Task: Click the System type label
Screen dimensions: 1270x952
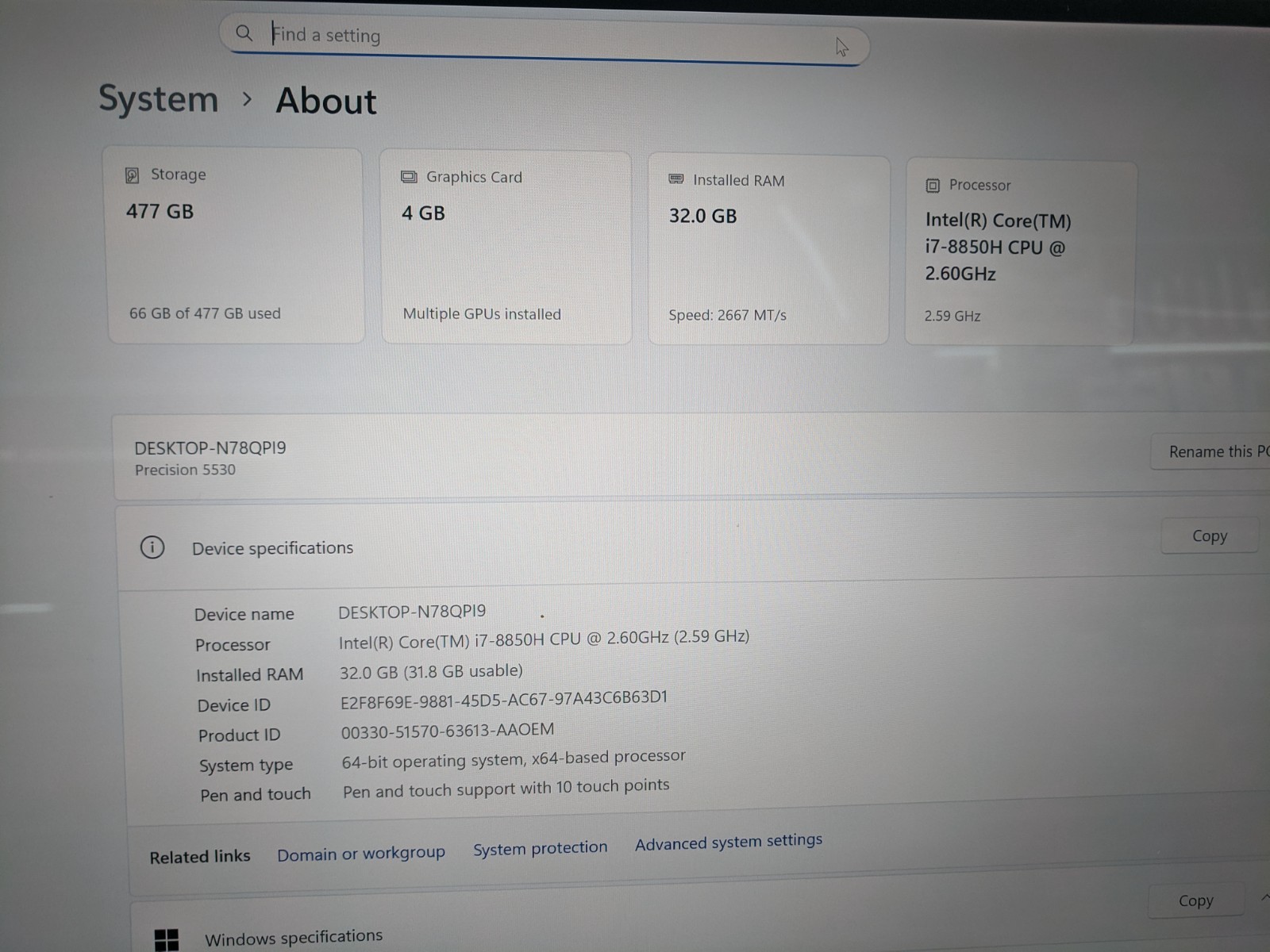Action: click(x=245, y=766)
